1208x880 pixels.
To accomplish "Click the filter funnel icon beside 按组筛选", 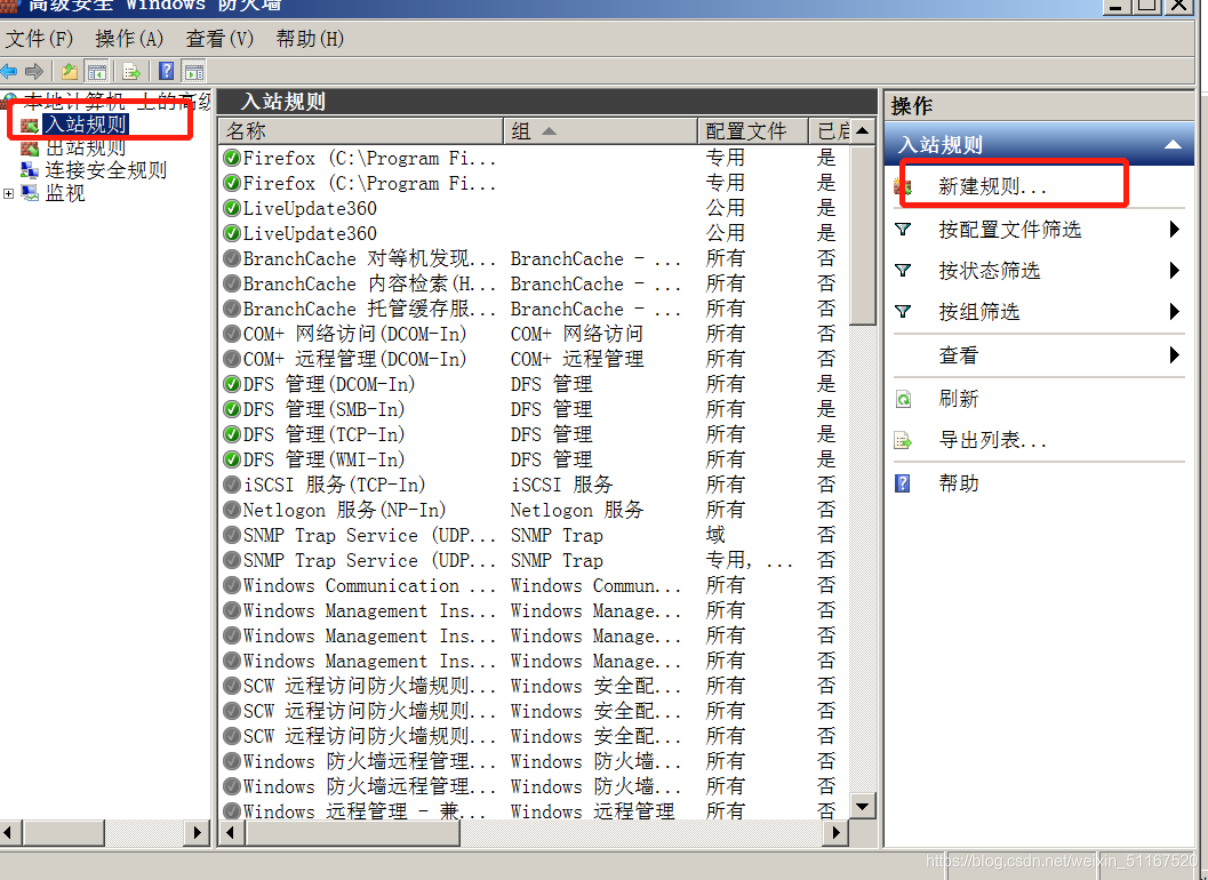I will (903, 312).
